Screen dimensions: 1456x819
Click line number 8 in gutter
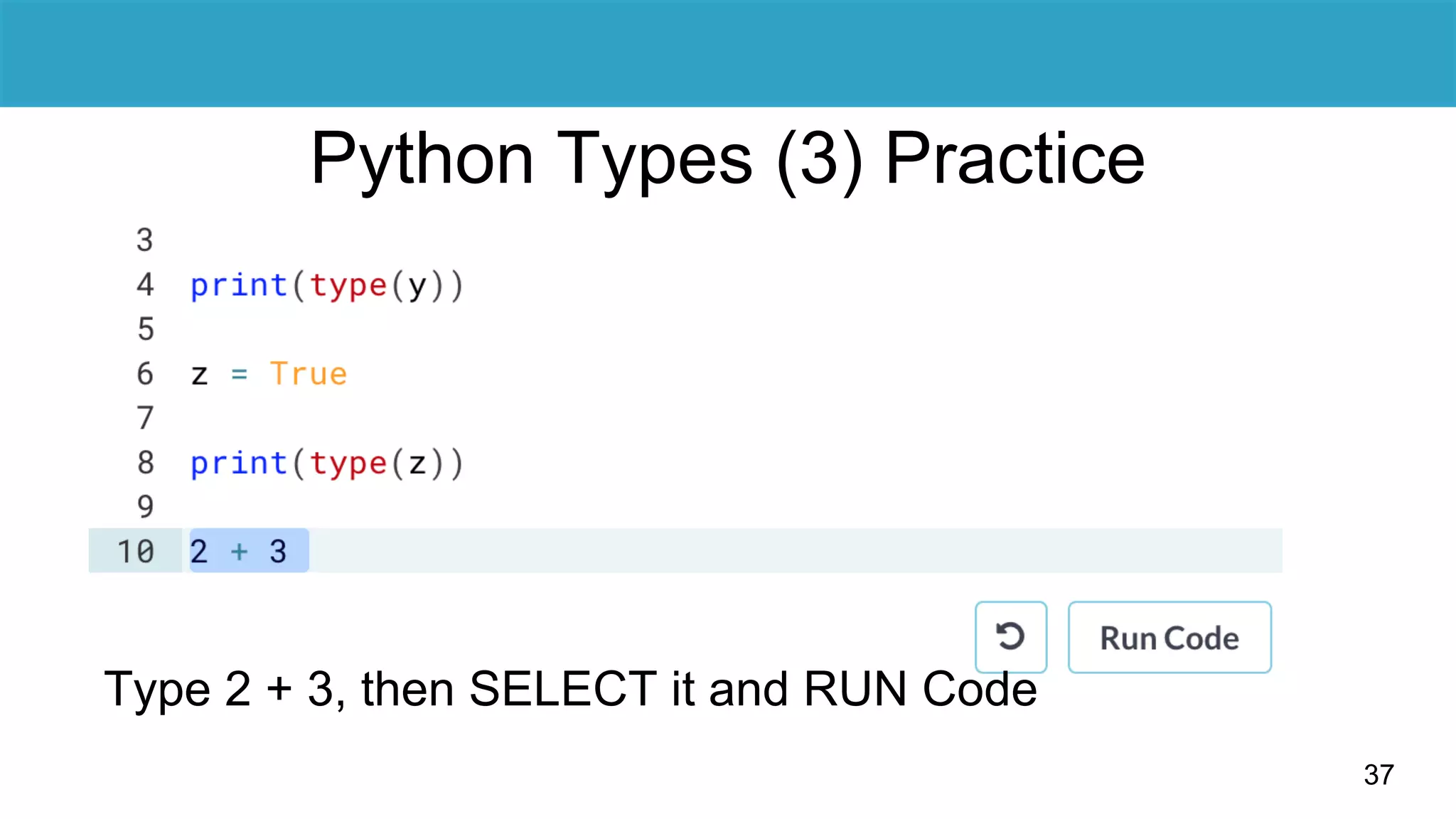tap(145, 462)
